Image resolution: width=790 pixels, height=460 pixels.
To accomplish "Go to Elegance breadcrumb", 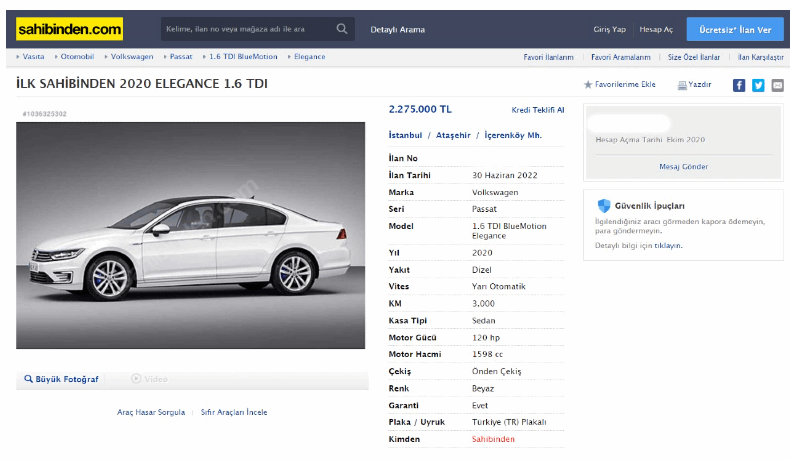I will [309, 56].
